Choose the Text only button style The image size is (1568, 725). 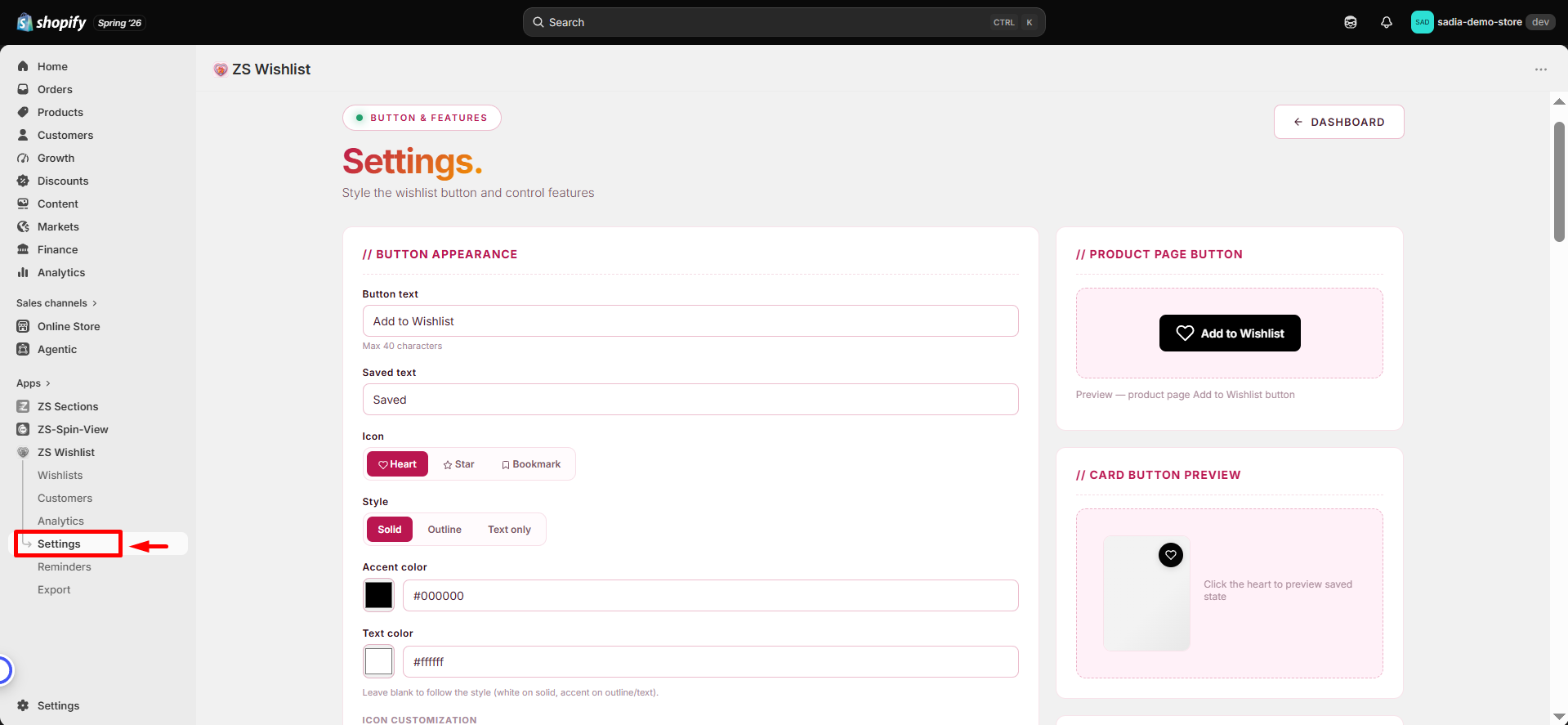click(509, 530)
